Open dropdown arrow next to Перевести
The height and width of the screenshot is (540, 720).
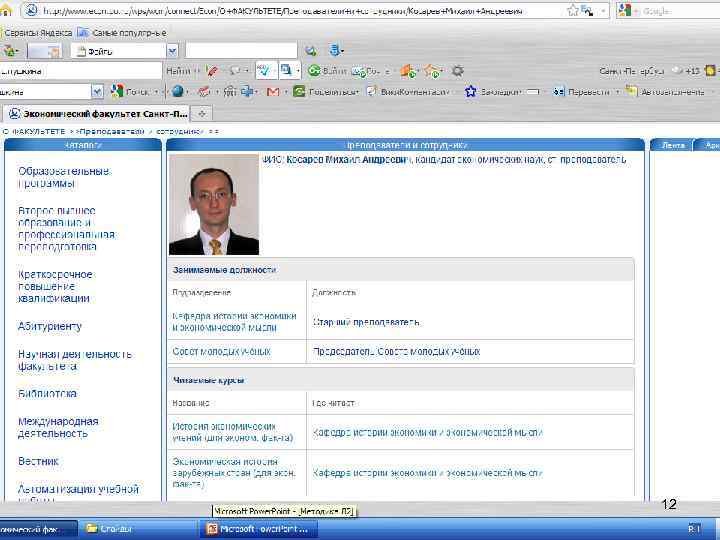617,92
